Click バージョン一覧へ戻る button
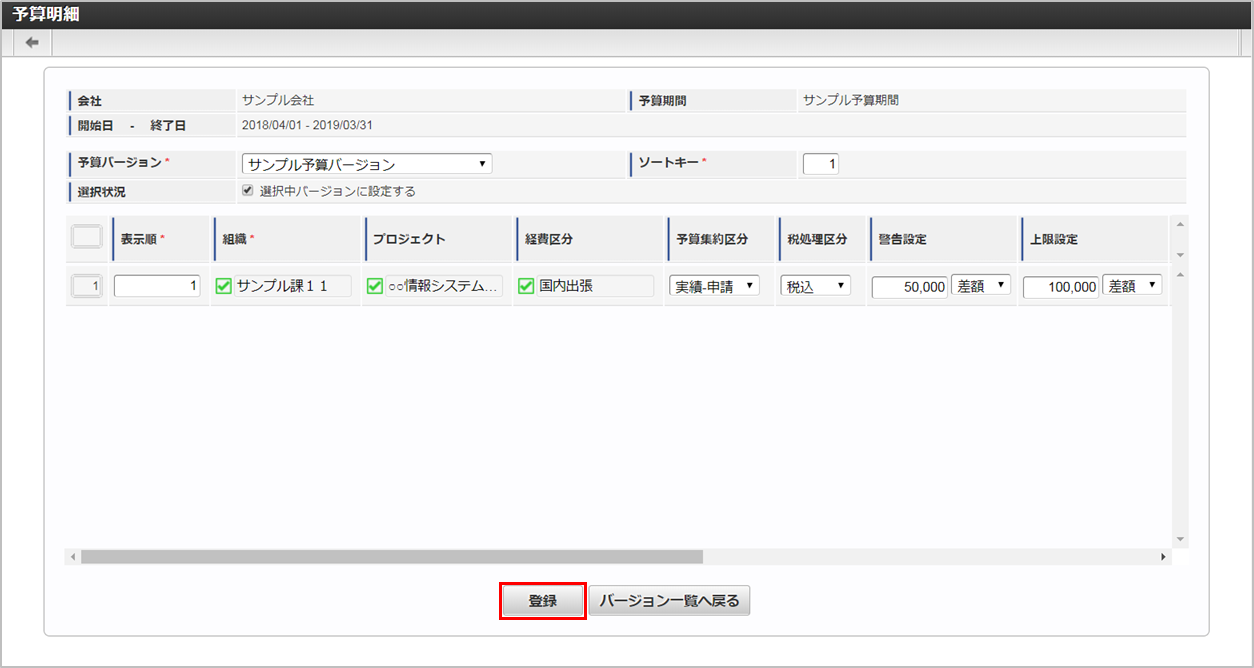 (669, 601)
